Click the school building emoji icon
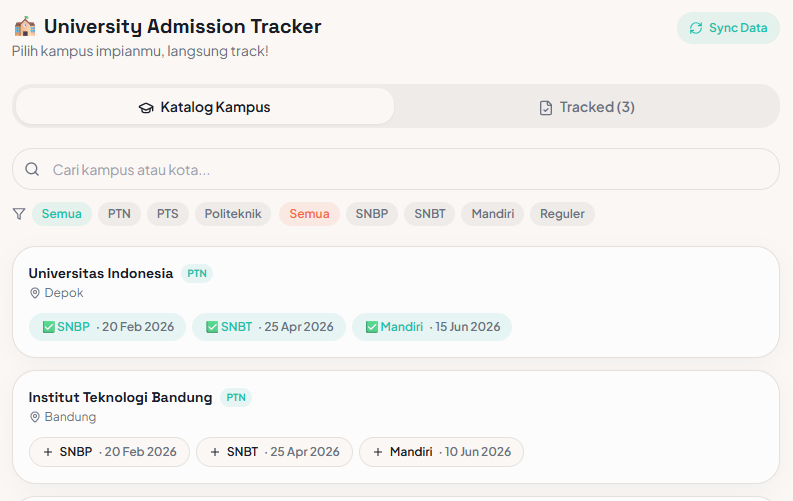This screenshot has height=501, width=793. tap(25, 26)
